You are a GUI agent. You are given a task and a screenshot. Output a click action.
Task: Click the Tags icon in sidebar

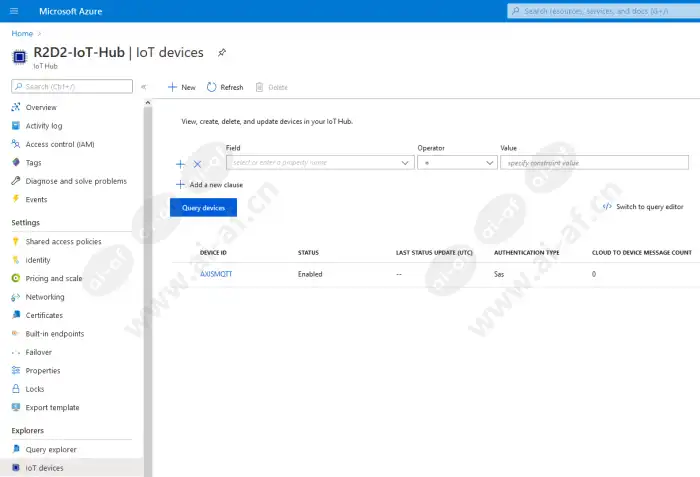16,162
